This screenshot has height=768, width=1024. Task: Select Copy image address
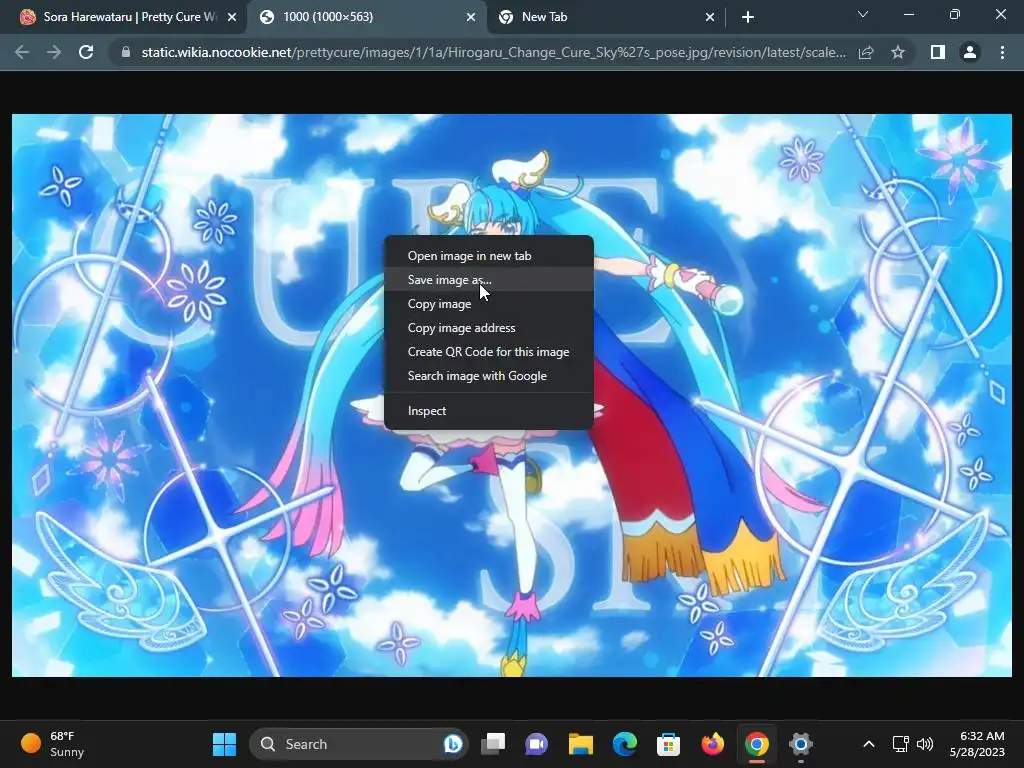[488, 328]
